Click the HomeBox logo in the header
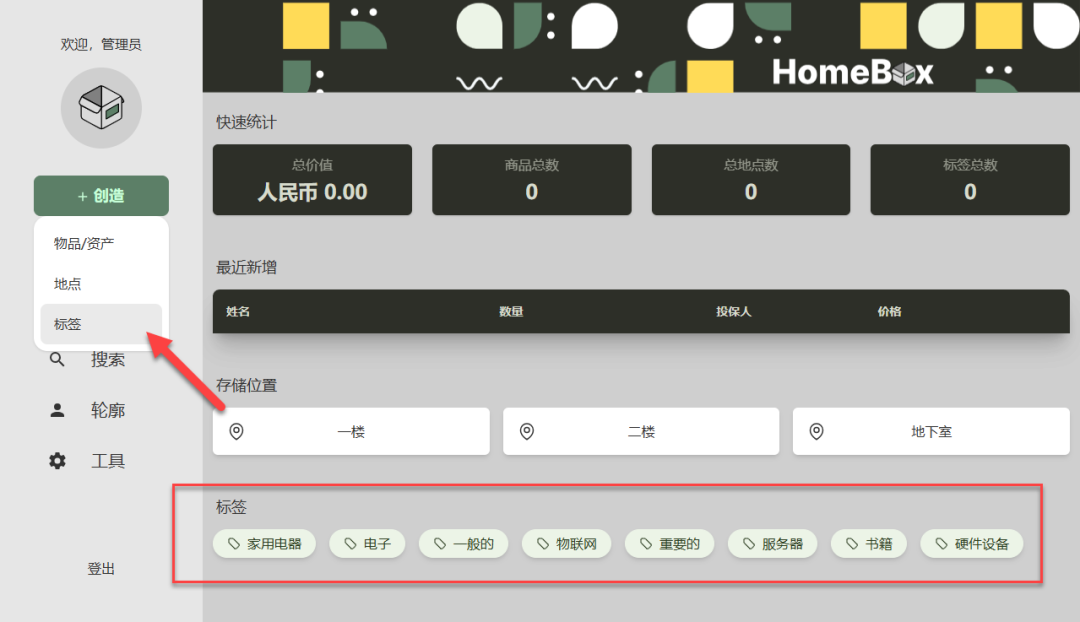 click(853, 73)
